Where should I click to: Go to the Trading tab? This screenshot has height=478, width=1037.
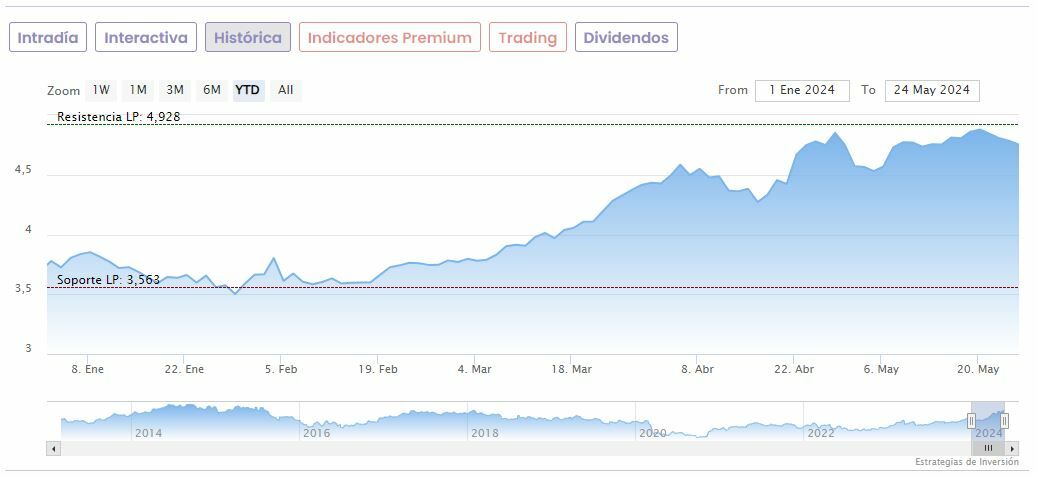coord(527,38)
